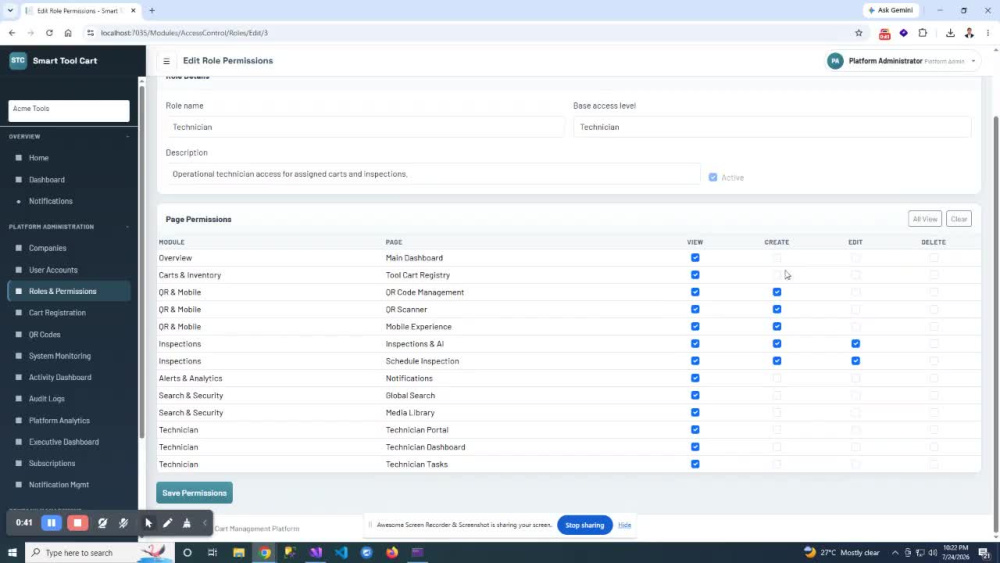The width and height of the screenshot is (1000, 563).
Task: Open the Base access level dropdown
Action: click(772, 127)
